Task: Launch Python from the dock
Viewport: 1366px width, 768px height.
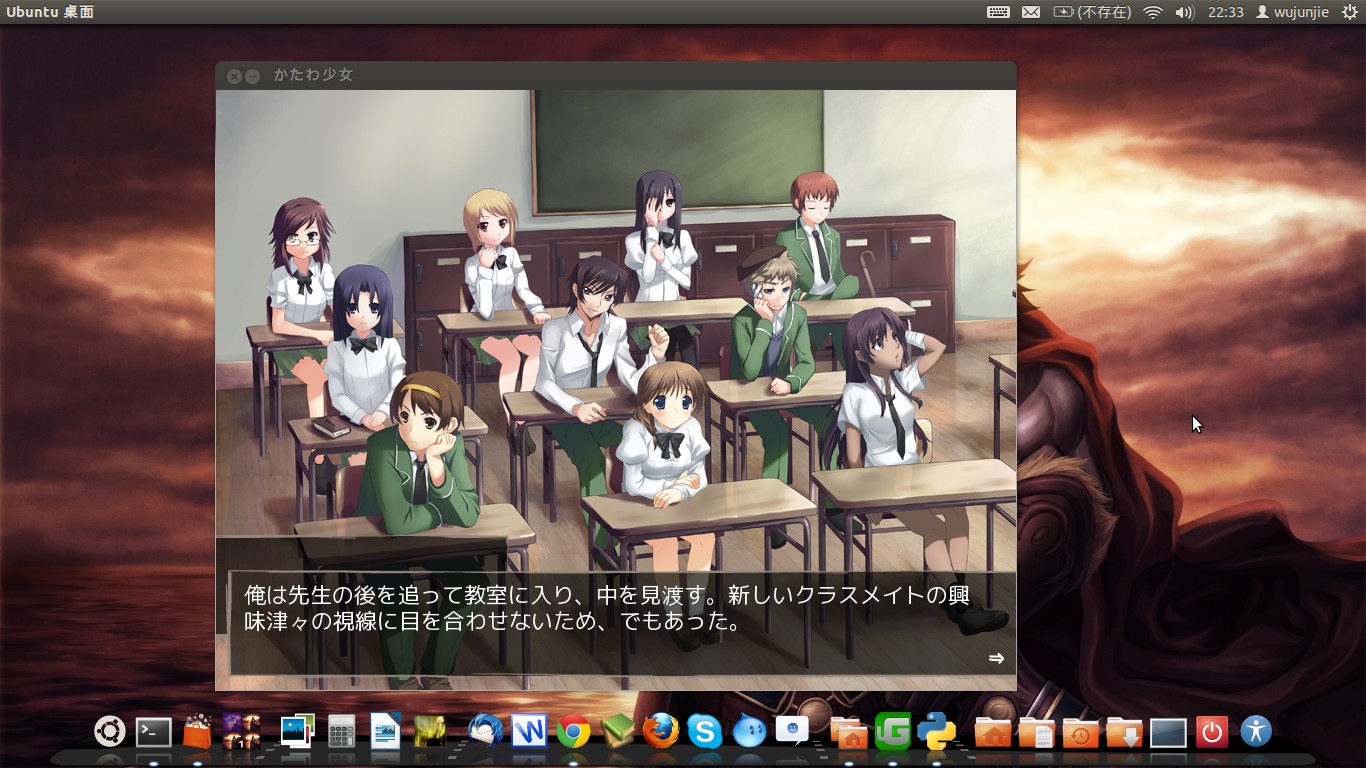Action: pyautogui.click(x=937, y=732)
